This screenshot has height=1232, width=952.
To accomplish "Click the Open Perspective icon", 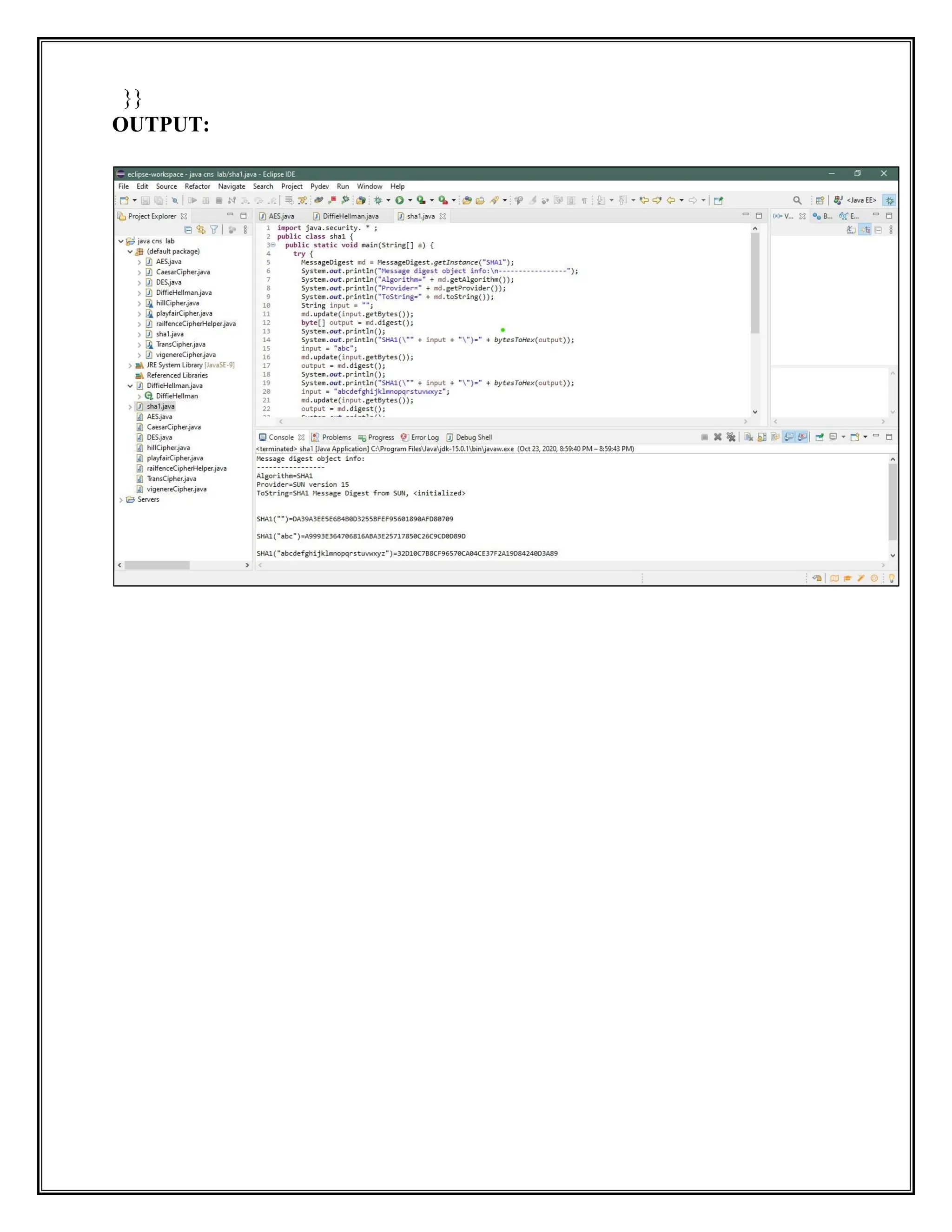I will (x=820, y=200).
